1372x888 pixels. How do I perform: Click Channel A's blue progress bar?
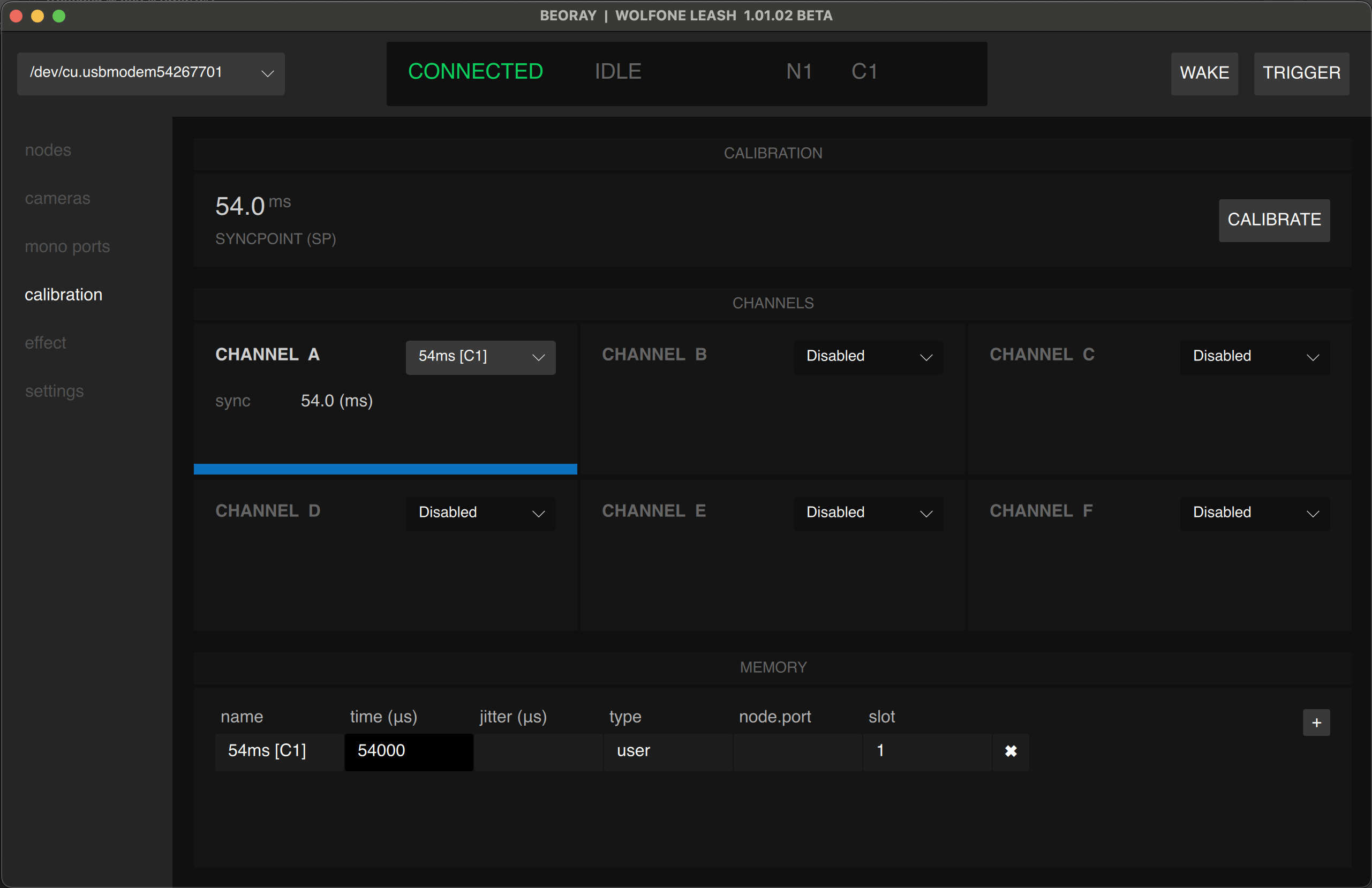tap(385, 469)
